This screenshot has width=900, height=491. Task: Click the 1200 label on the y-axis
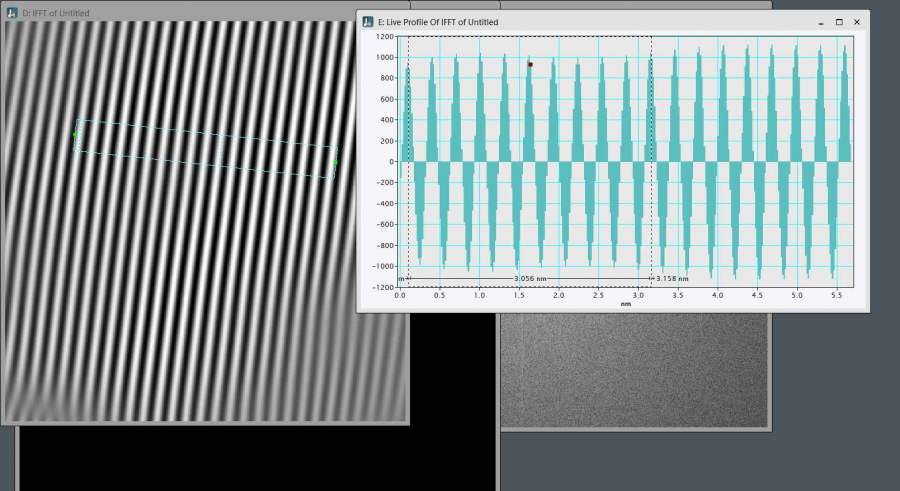[x=386, y=37]
